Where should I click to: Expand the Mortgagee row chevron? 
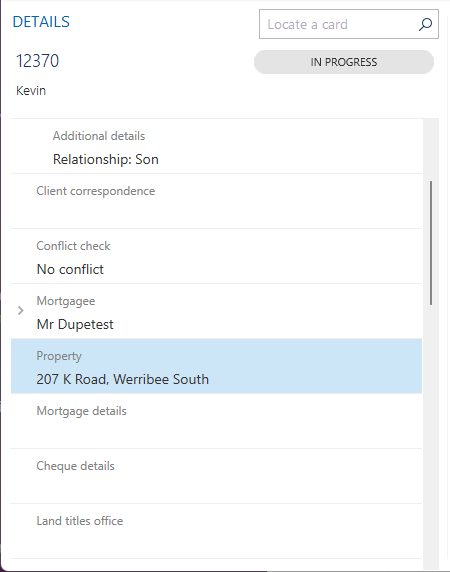pos(21,310)
